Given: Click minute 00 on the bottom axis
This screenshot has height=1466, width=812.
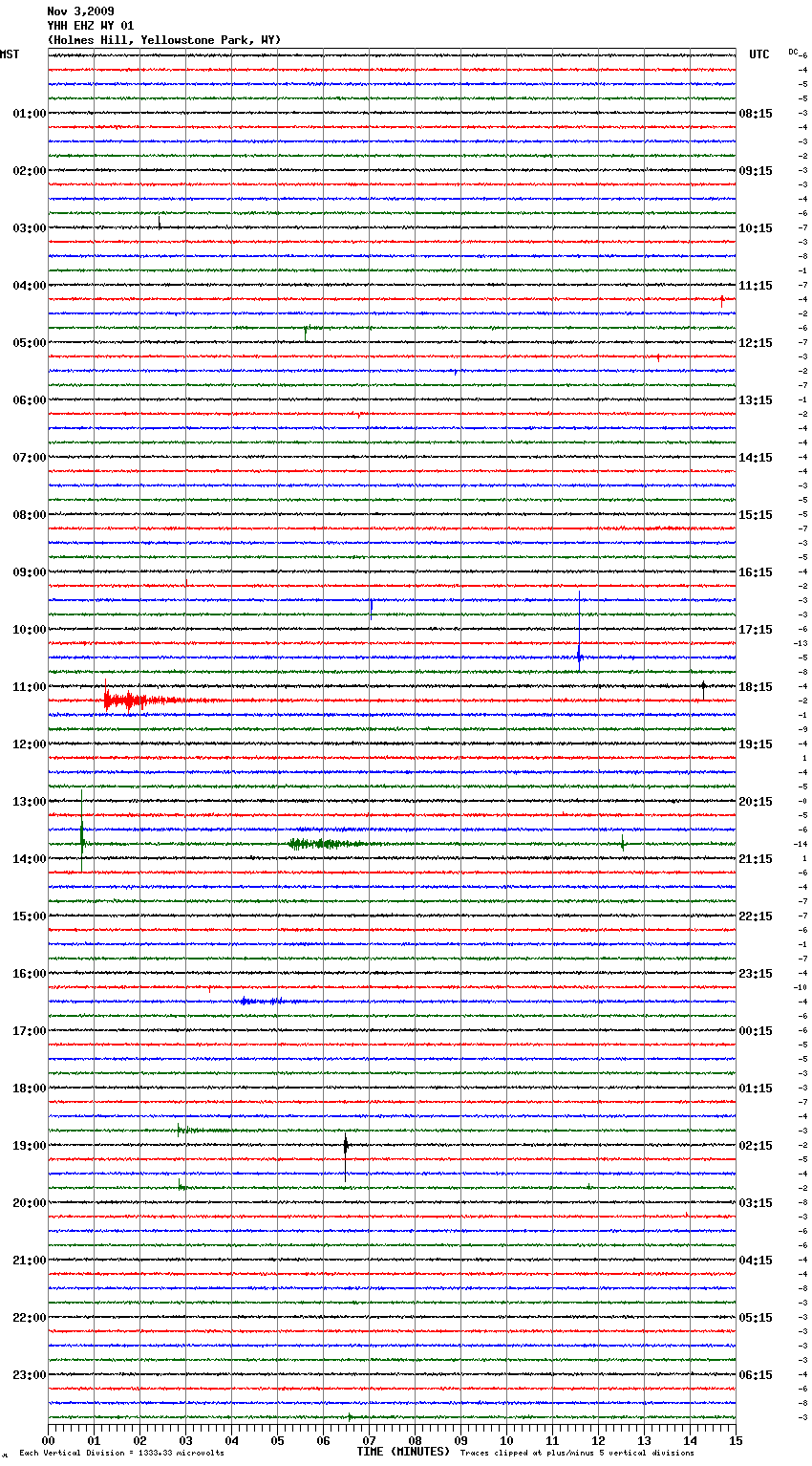Looking at the screenshot, I should pos(48,1440).
